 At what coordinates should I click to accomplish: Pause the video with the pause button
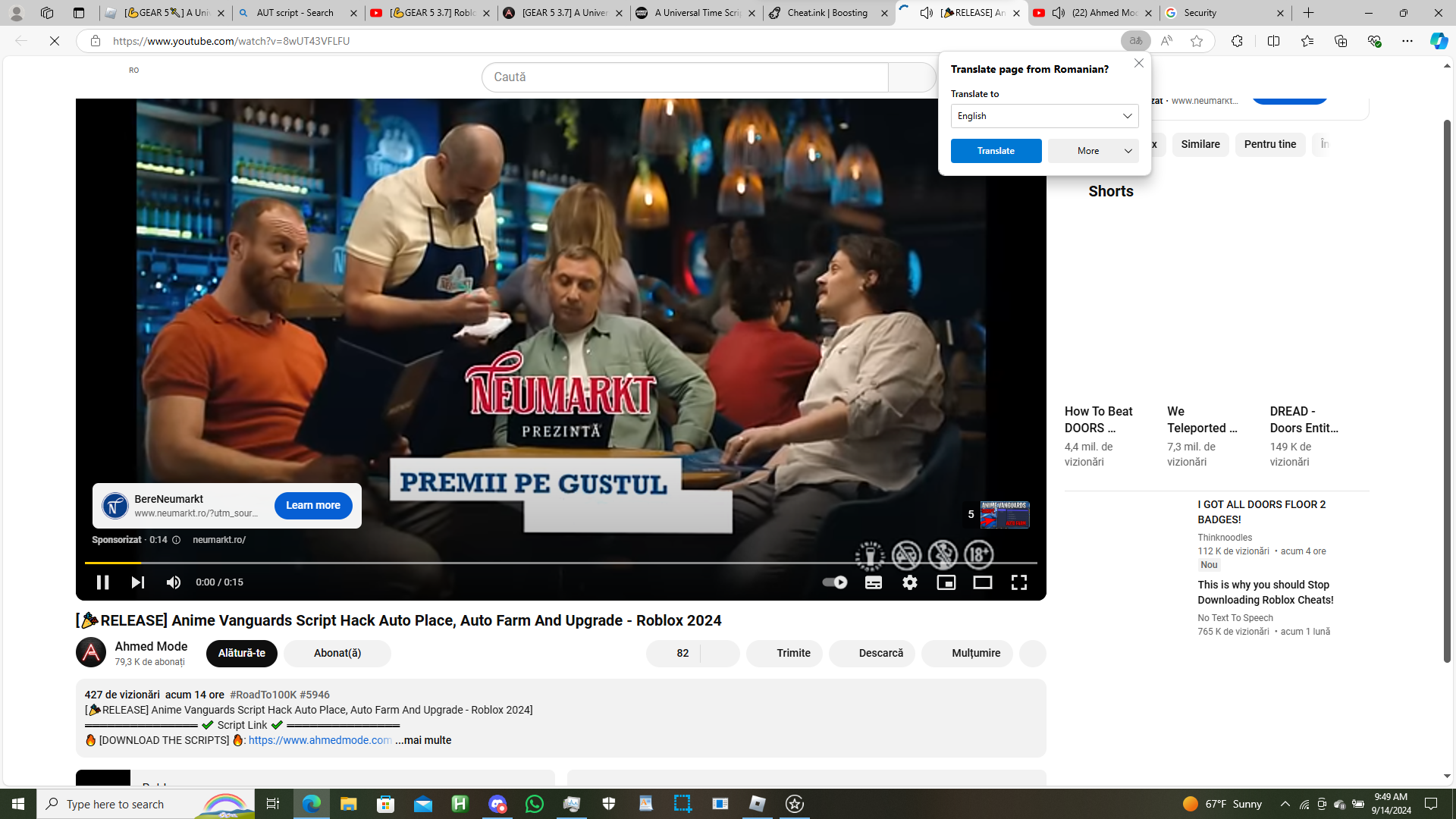pos(102,582)
